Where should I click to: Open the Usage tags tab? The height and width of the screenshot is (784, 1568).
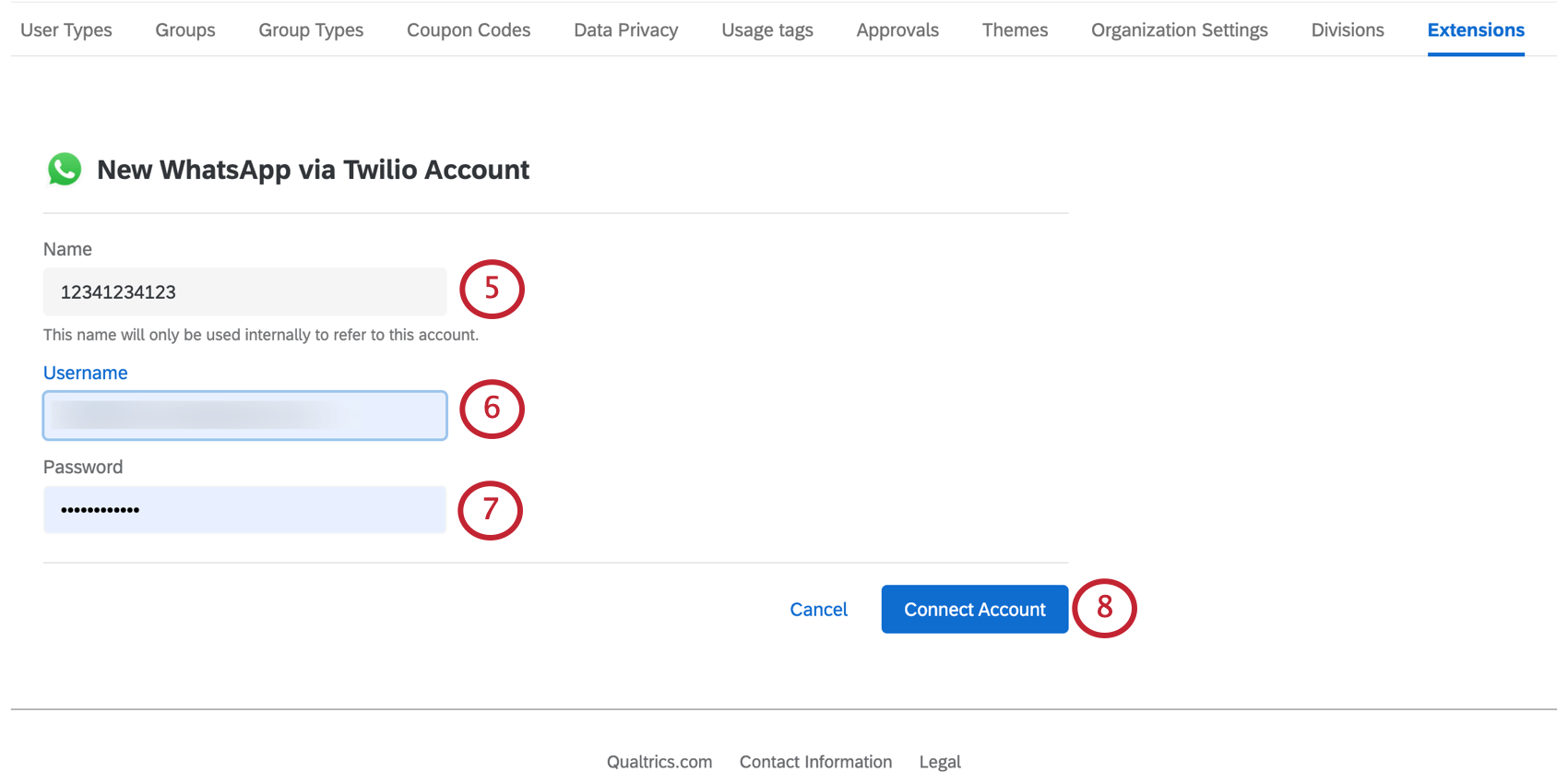point(767,30)
